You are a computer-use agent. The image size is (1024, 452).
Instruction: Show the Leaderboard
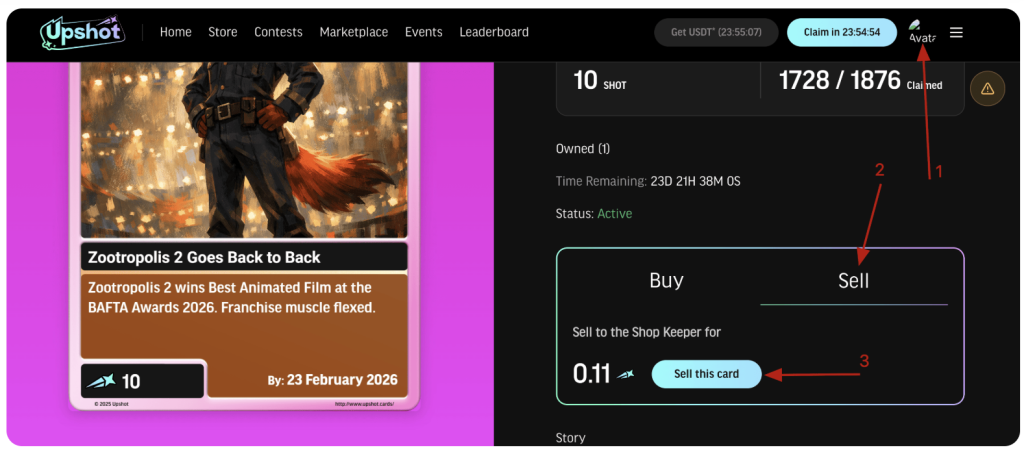(x=494, y=32)
